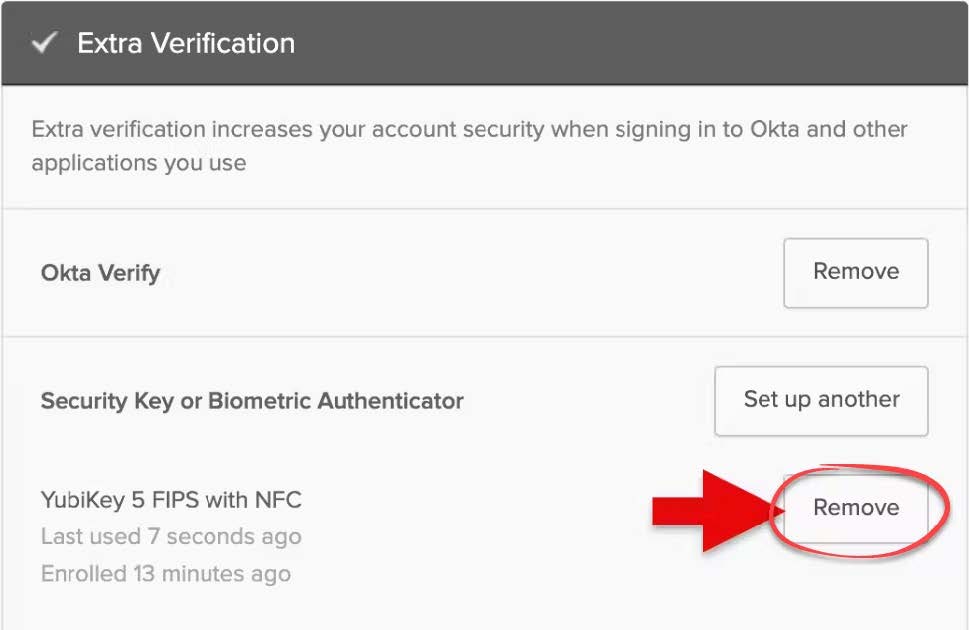Viewport: 969px width, 630px height.
Task: Remove the YubiKey 5 FIPS security key
Action: (x=855, y=508)
